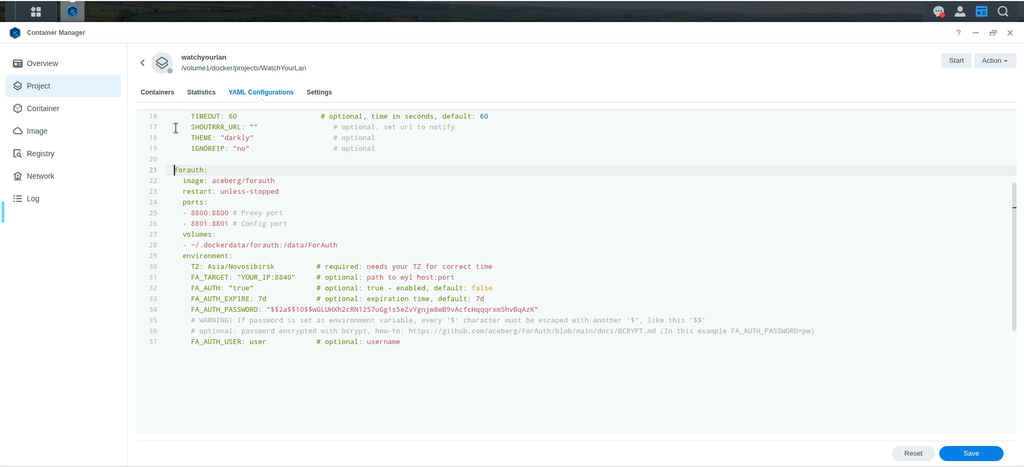Switch to the Statistics tab
1024x467 pixels.
tap(201, 92)
